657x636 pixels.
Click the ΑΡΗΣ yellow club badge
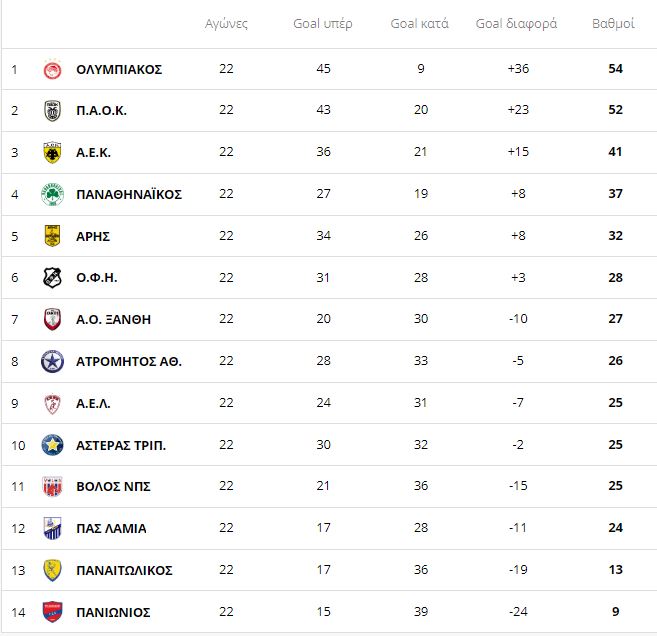52,236
